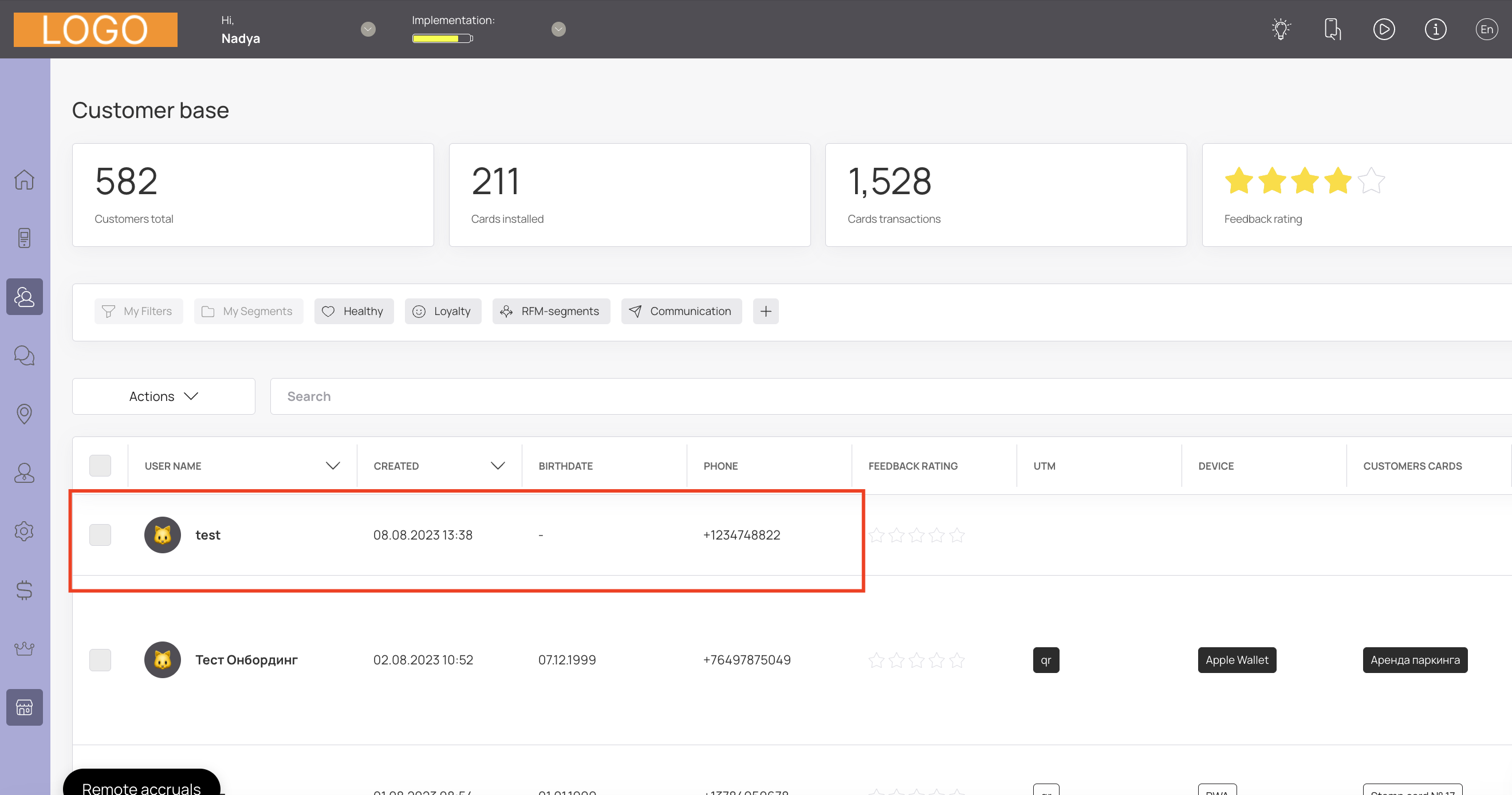Open the Home icon in the sidebar
Viewport: 1512px width, 795px height.
pos(24,180)
